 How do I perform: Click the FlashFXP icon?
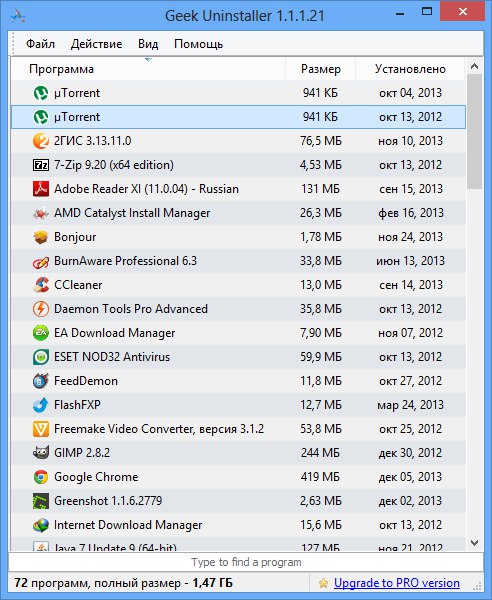(x=41, y=405)
